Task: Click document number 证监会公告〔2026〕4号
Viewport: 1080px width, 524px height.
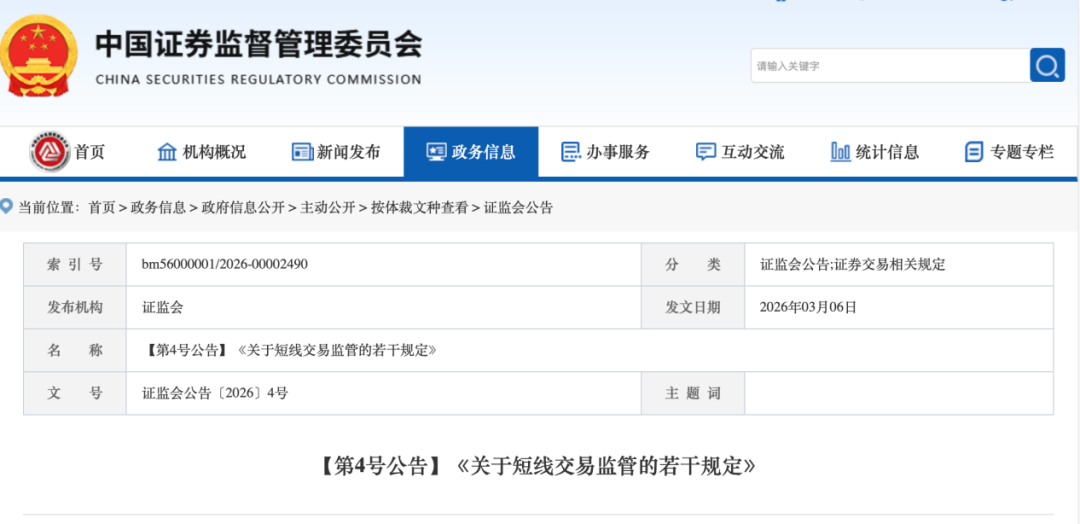Action: pyautogui.click(x=215, y=393)
